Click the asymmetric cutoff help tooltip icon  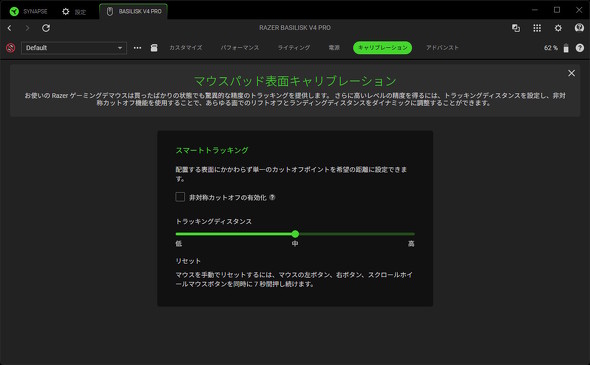272,197
